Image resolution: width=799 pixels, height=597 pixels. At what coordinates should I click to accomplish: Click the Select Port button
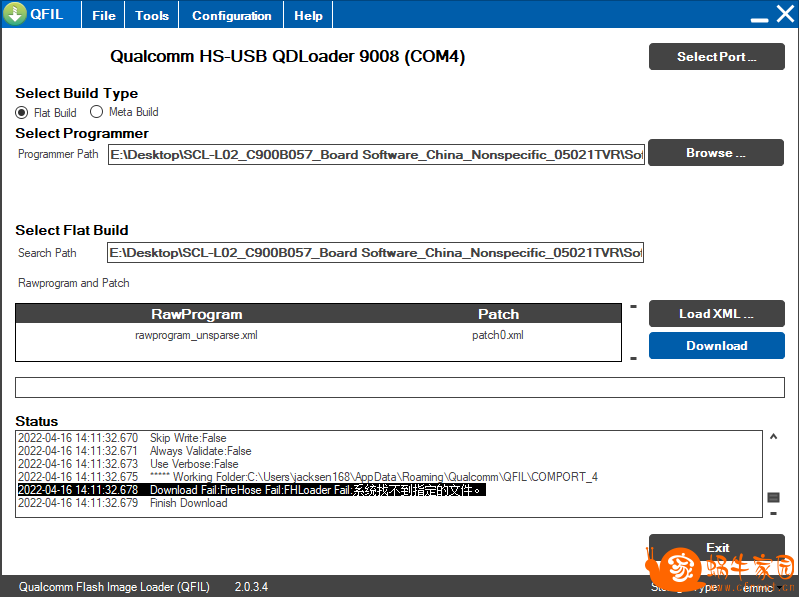point(716,57)
